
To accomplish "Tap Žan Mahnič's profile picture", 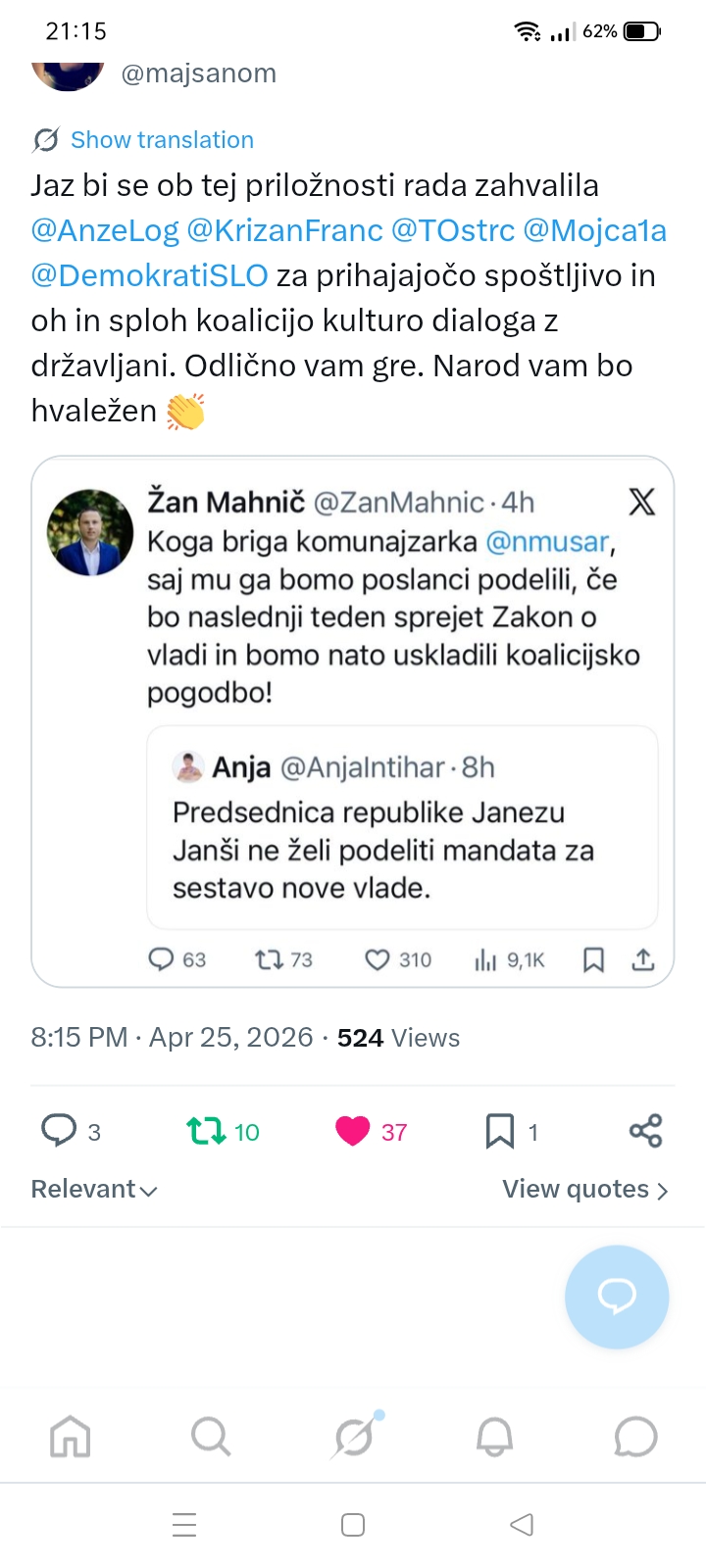I will (x=90, y=532).
